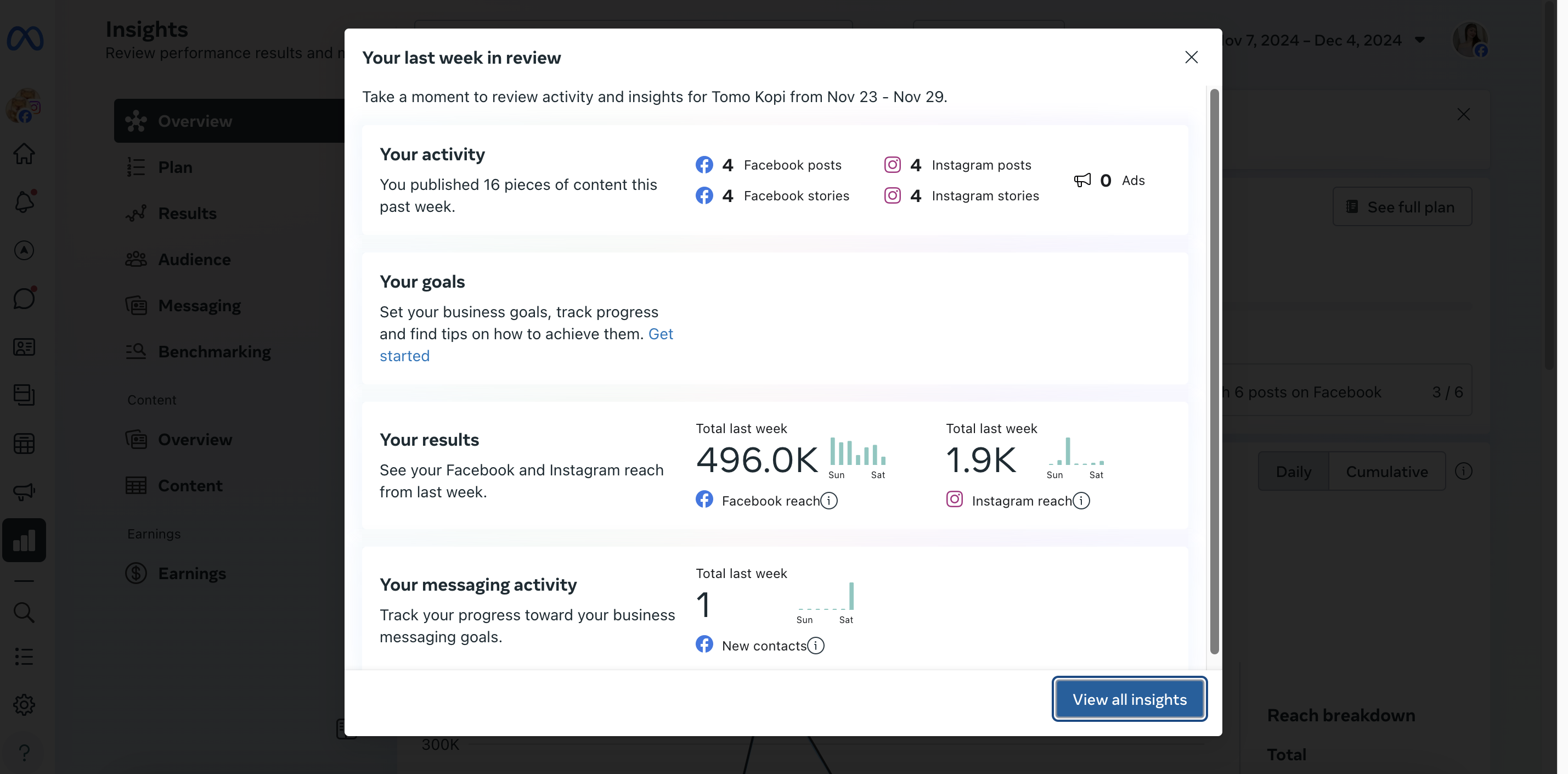Open the Home icon in sidebar
The height and width of the screenshot is (774, 1568).
pos(24,154)
